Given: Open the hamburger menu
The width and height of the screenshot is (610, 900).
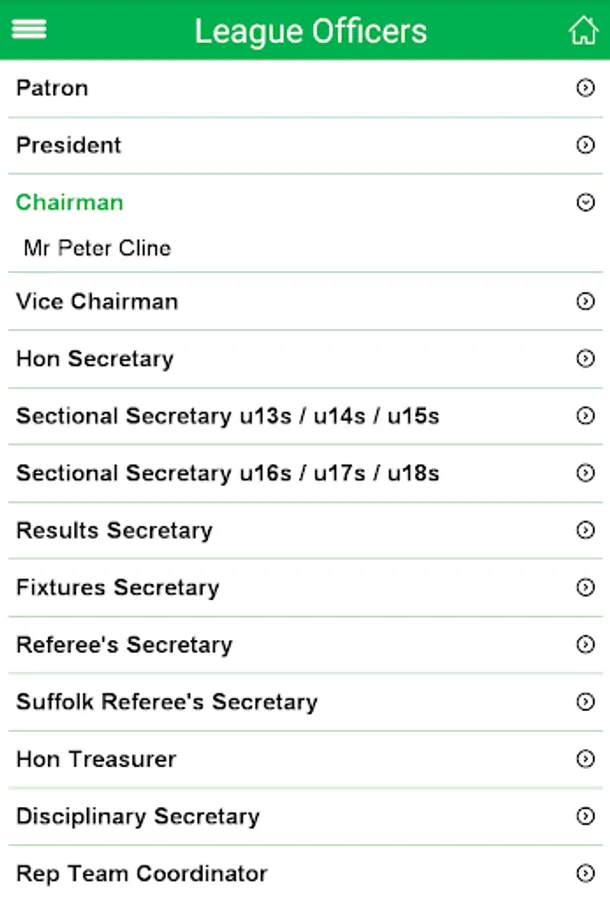Looking at the screenshot, I should pos(29,30).
